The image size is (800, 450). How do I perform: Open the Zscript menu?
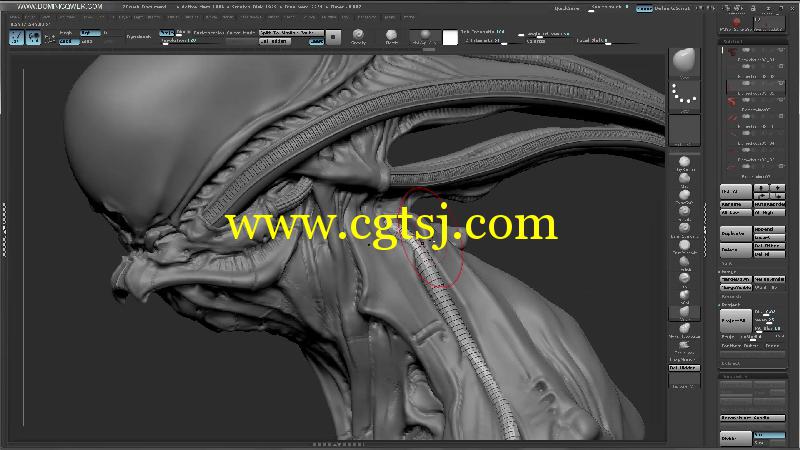[409, 17]
